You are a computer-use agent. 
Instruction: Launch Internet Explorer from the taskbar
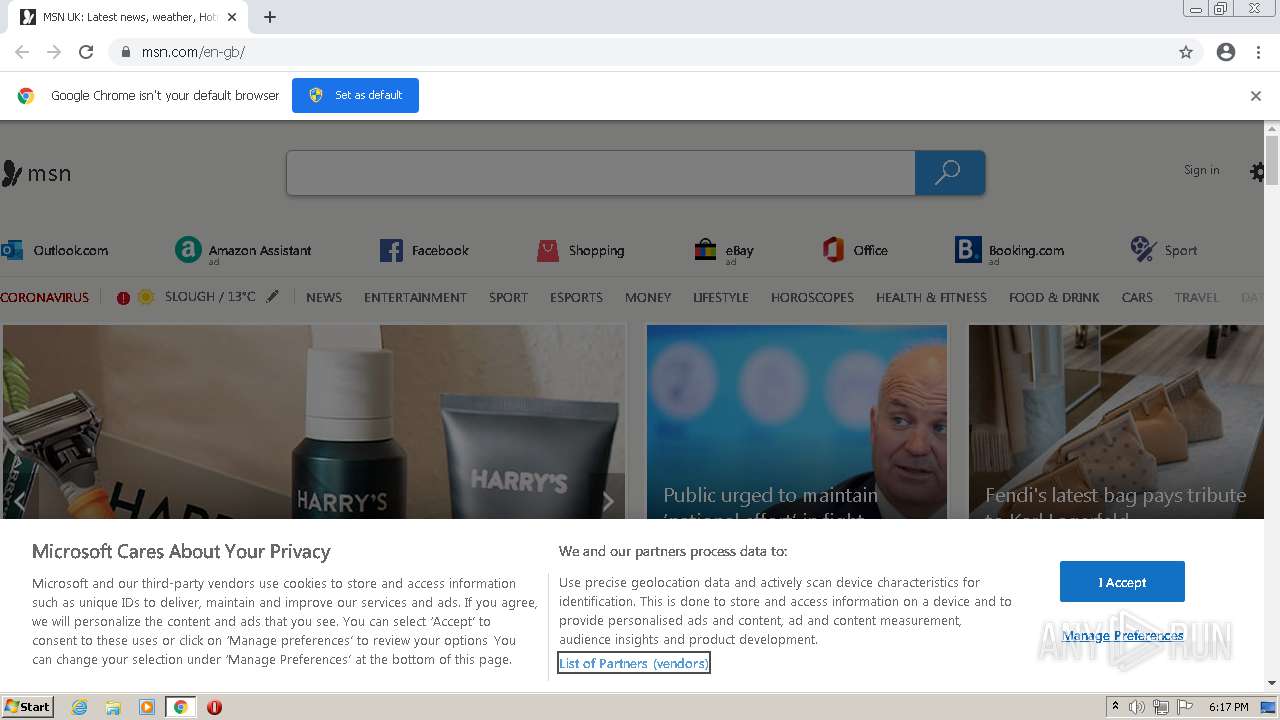80,707
